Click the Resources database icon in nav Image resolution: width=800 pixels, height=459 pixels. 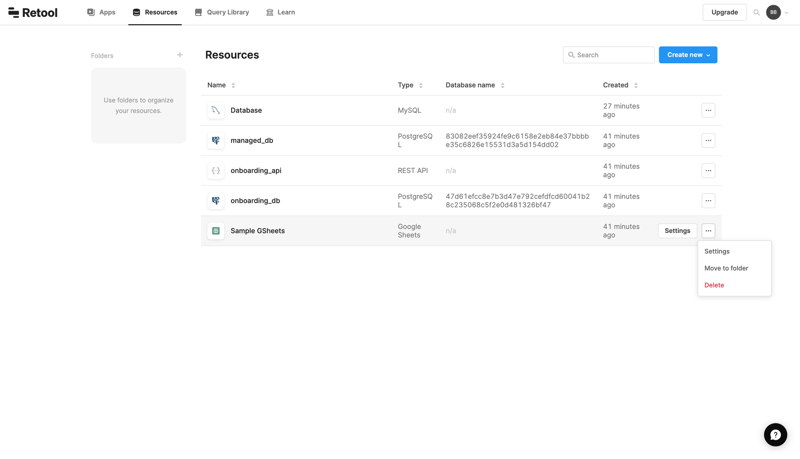136,12
